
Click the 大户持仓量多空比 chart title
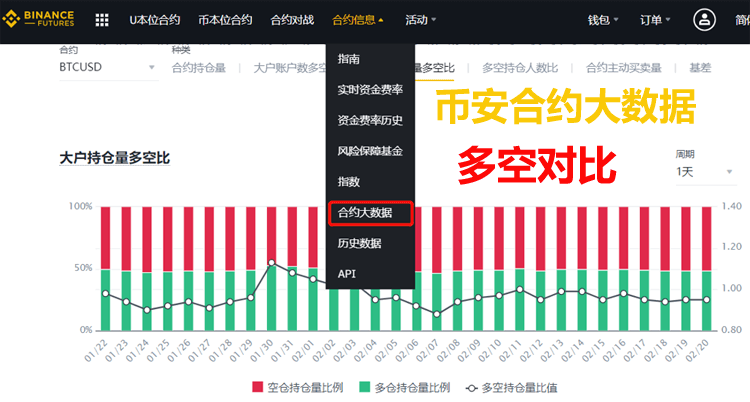coord(114,158)
